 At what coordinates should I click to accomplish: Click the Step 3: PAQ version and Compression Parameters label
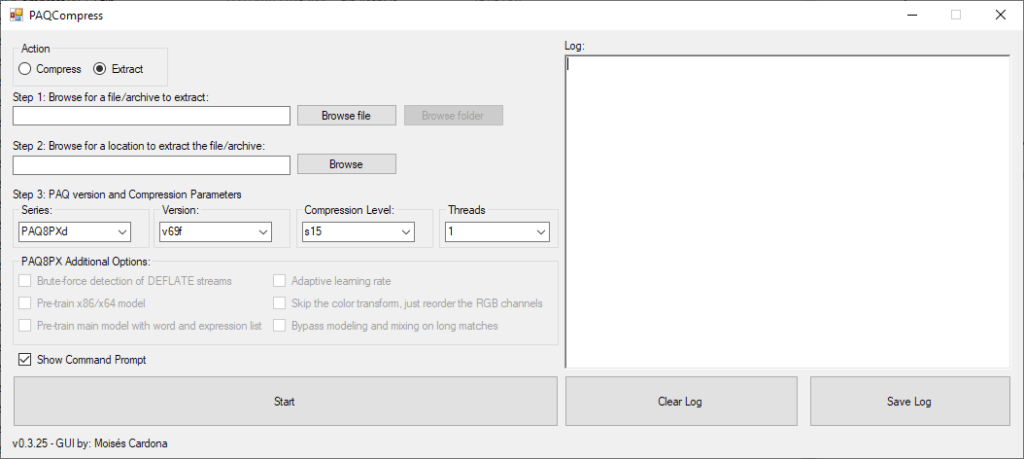[x=127, y=195]
